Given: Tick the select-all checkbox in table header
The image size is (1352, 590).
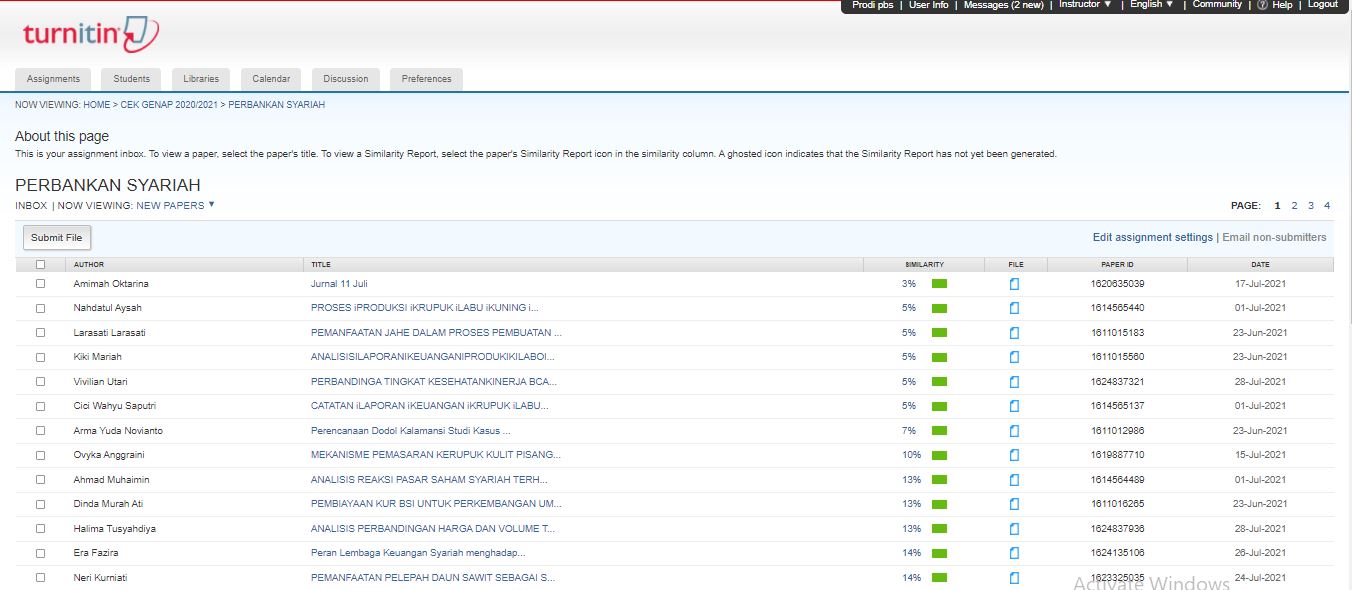Looking at the screenshot, I should click(41, 265).
